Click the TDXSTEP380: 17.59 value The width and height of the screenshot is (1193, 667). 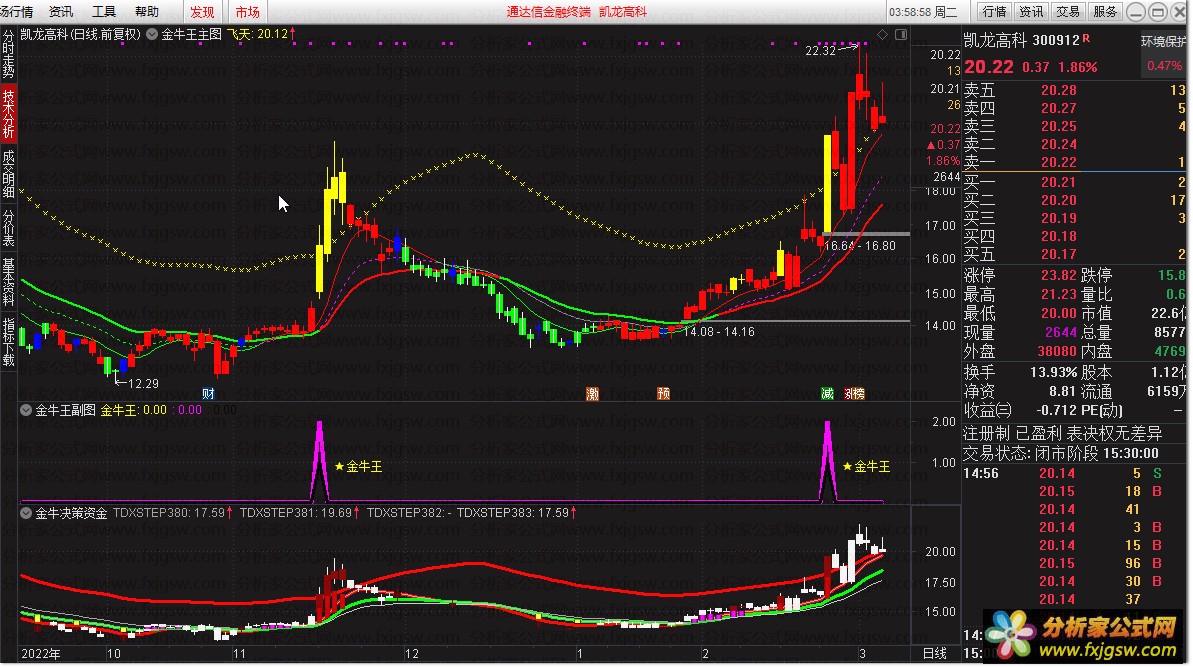tap(173, 513)
